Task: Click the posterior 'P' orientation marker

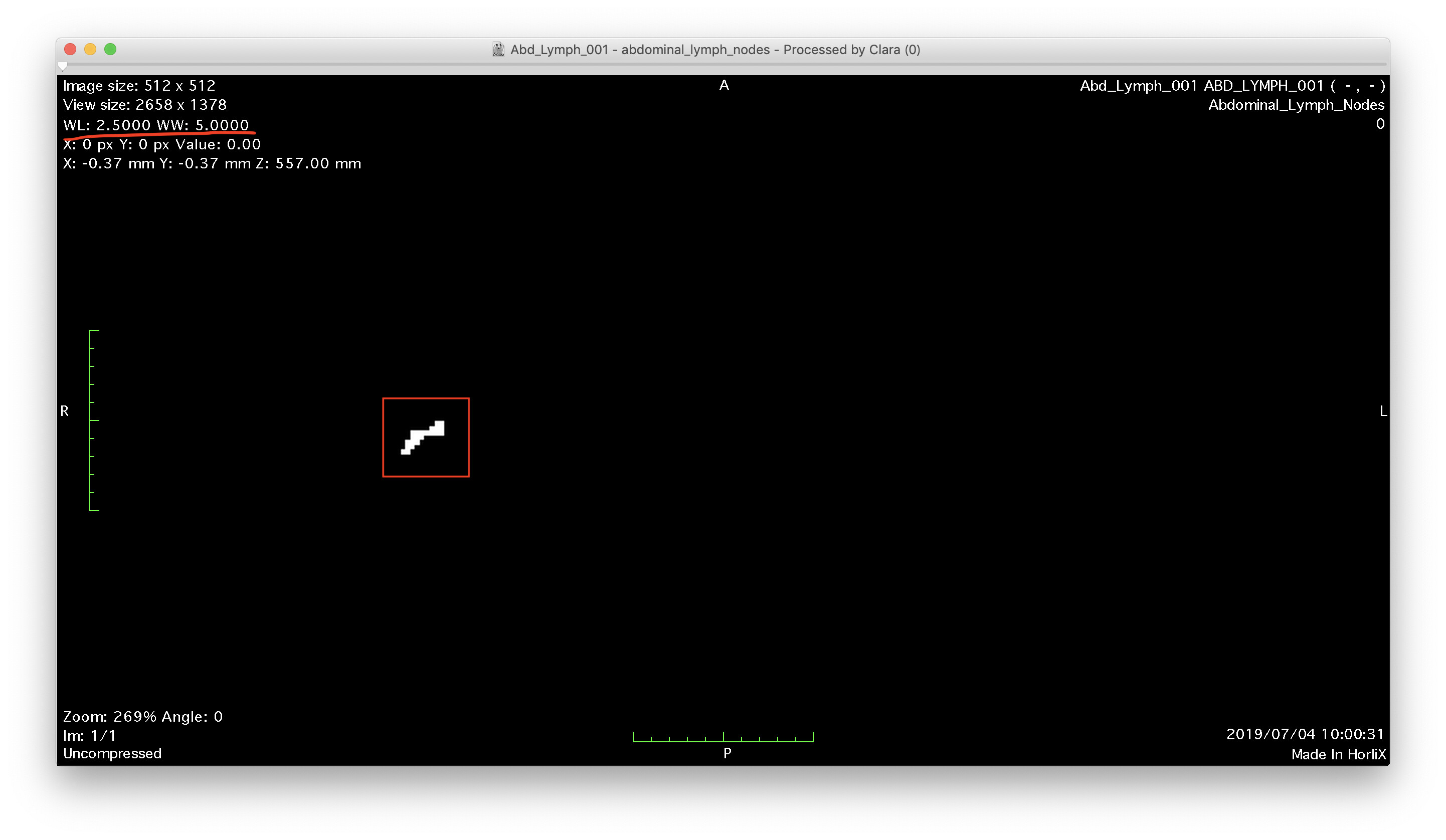Action: [727, 753]
